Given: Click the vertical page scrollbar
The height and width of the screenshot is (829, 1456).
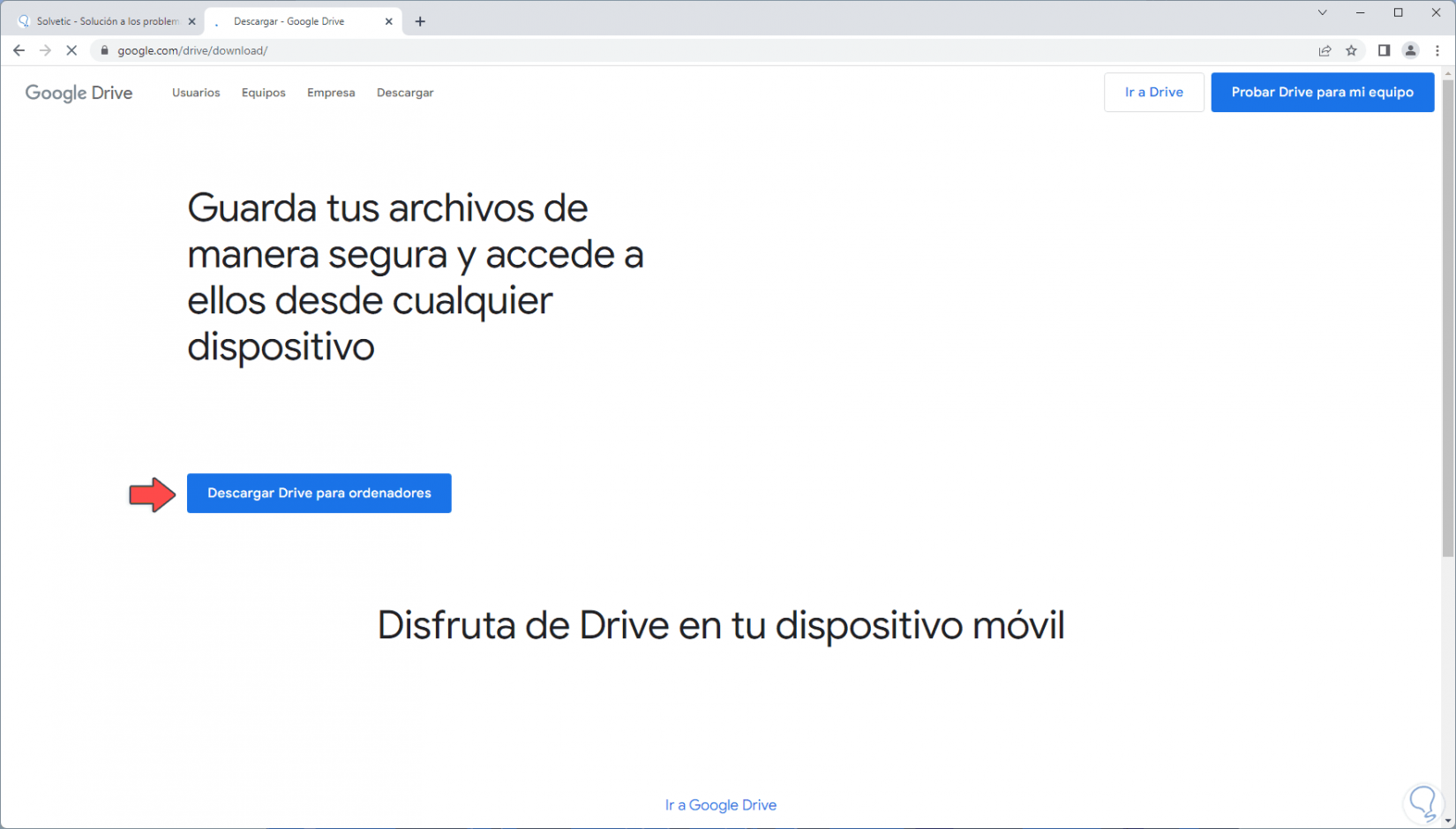Looking at the screenshot, I should coord(1448,318).
